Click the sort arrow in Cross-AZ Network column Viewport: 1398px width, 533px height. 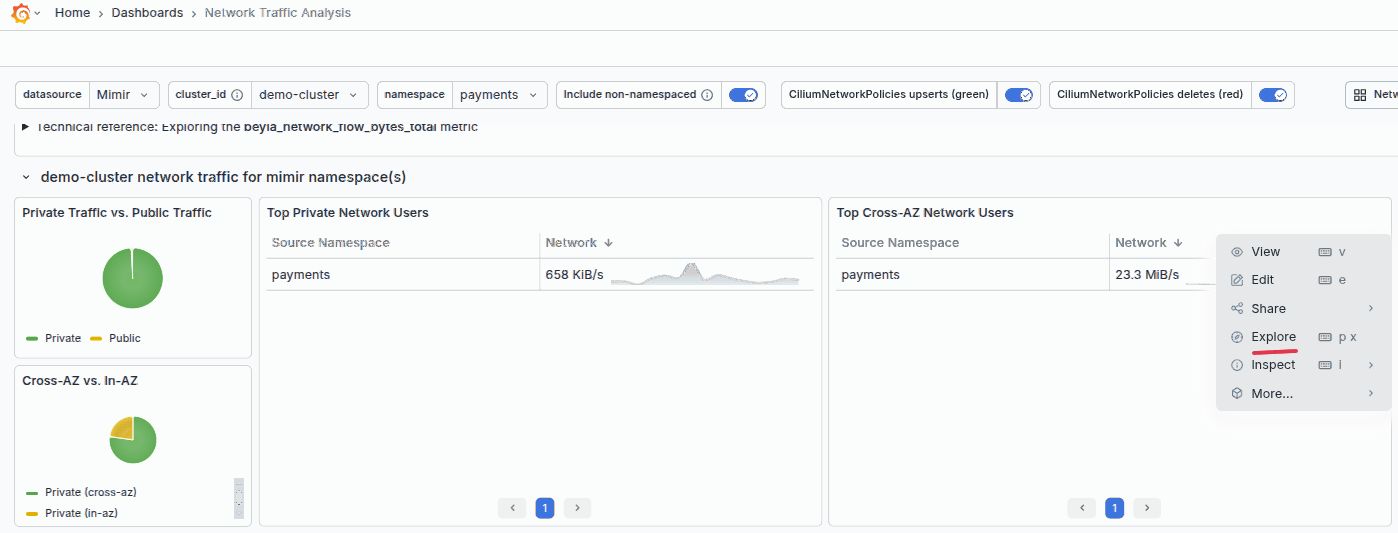[x=1178, y=243]
